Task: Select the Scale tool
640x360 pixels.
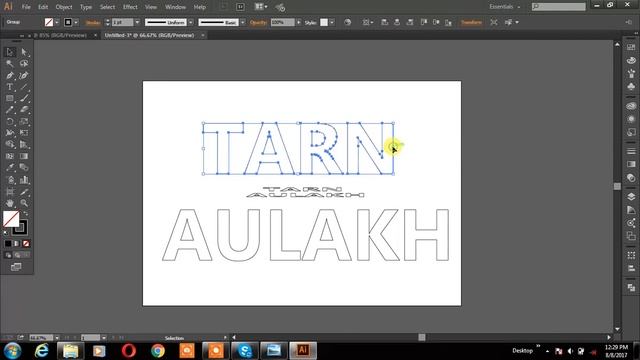Action: pos(24,122)
